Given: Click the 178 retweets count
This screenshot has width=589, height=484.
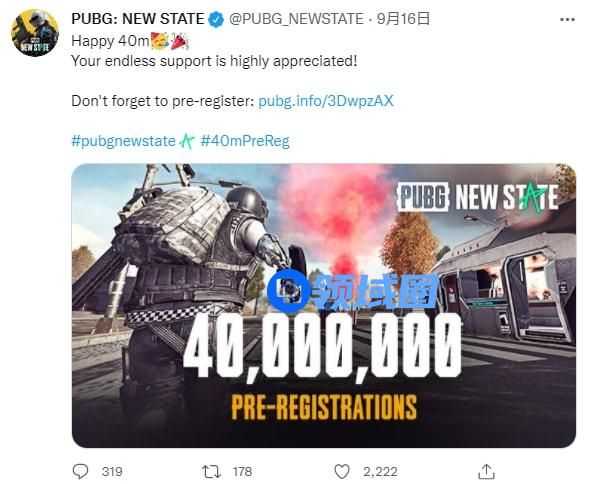Looking at the screenshot, I should (242, 472).
